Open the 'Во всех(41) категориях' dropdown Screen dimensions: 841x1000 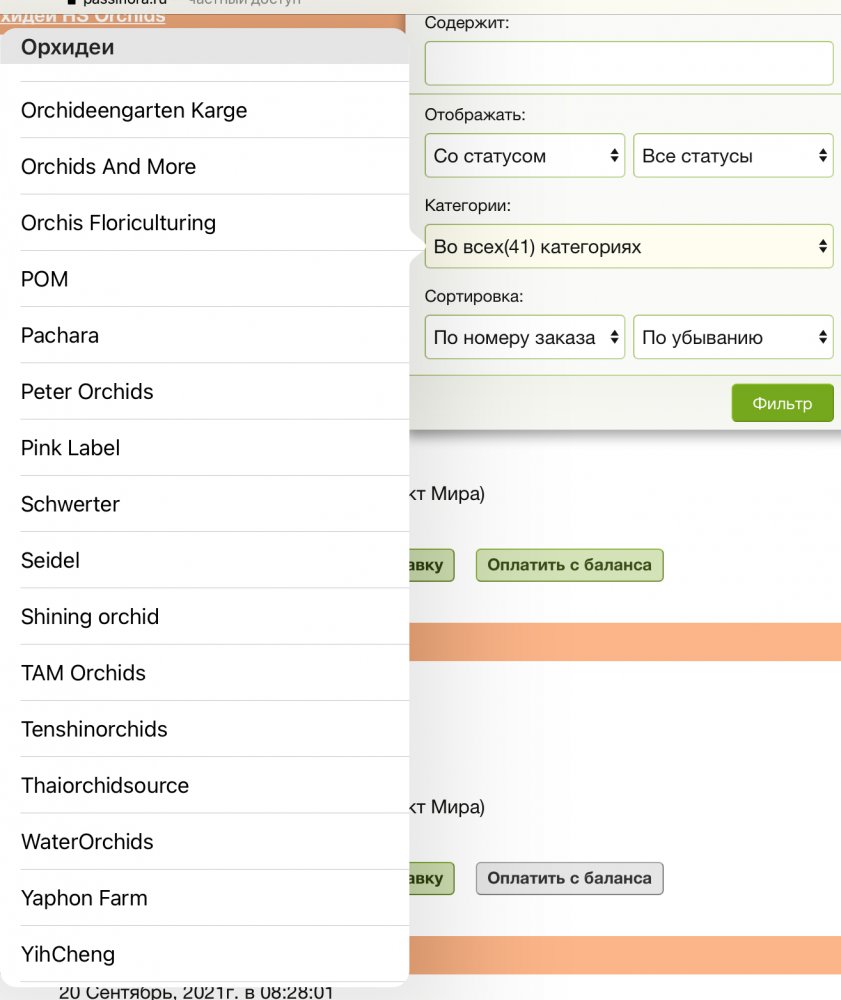[x=628, y=246]
